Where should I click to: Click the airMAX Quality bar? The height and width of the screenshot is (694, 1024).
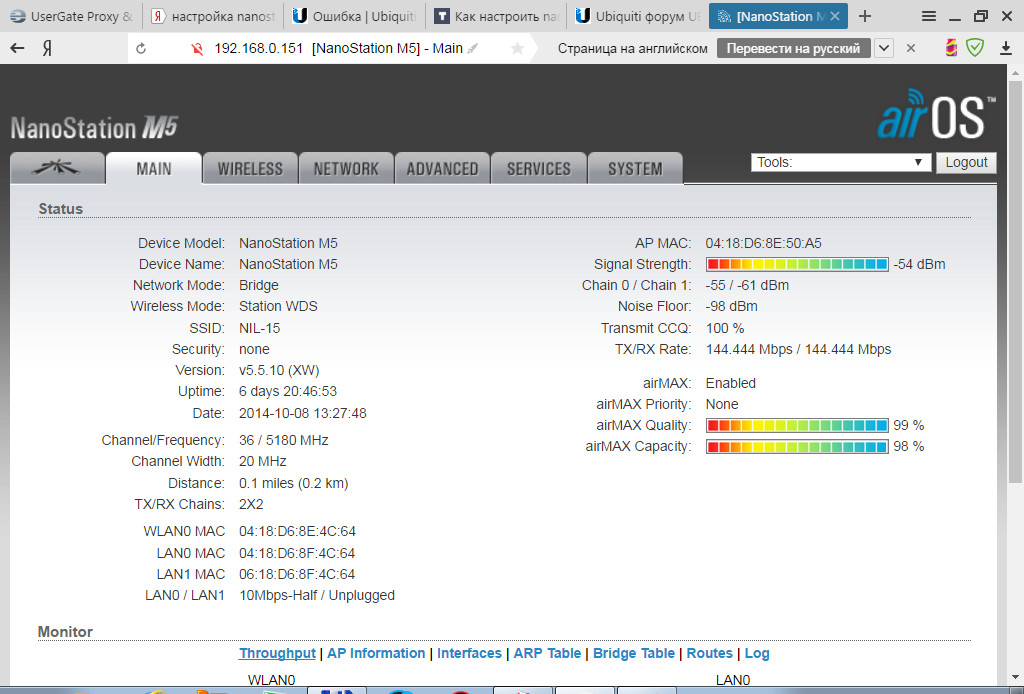pos(797,425)
